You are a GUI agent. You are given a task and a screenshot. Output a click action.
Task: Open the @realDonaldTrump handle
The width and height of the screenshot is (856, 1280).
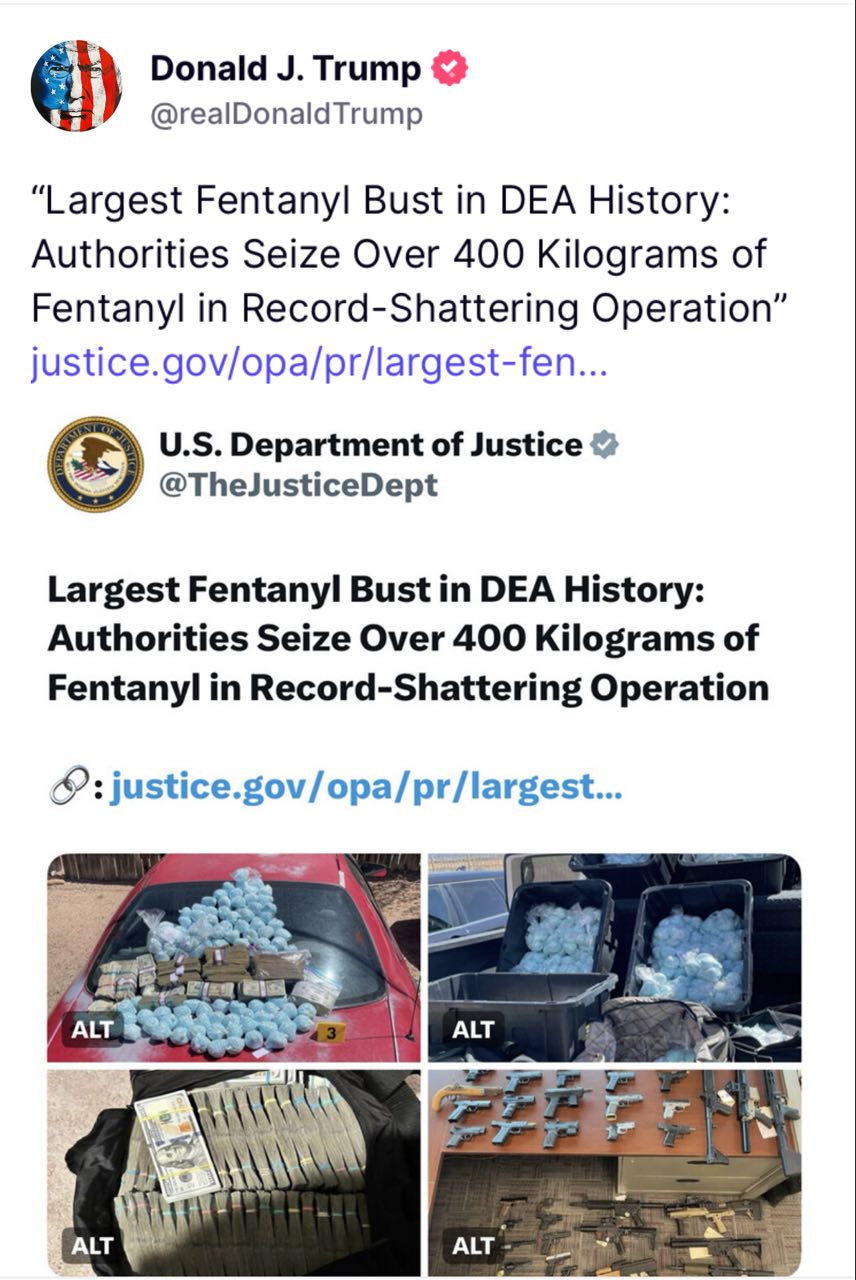pos(286,115)
